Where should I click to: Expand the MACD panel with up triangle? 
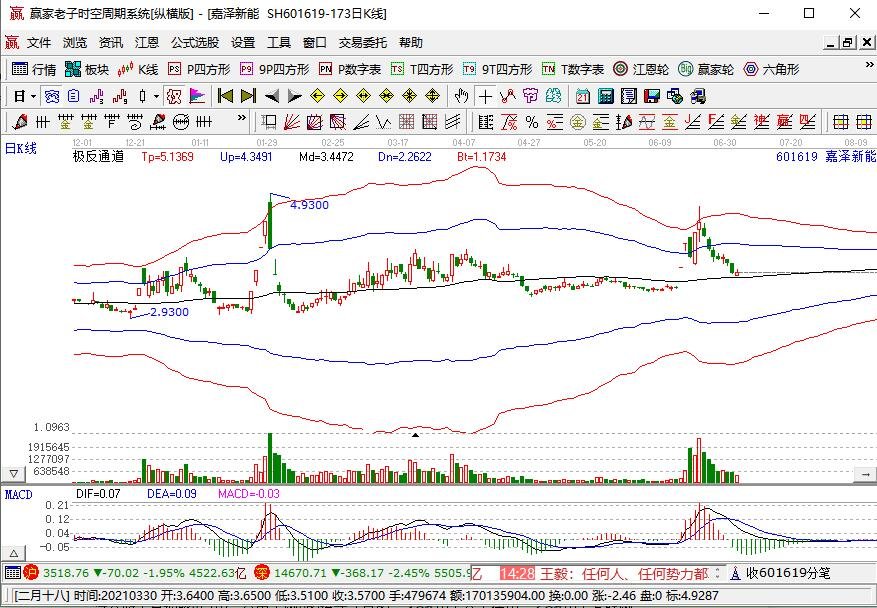pos(13,554)
